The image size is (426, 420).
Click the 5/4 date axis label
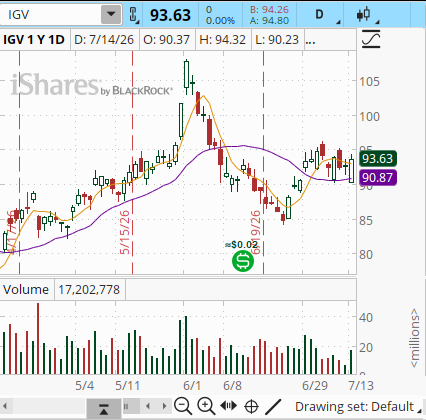point(84,386)
